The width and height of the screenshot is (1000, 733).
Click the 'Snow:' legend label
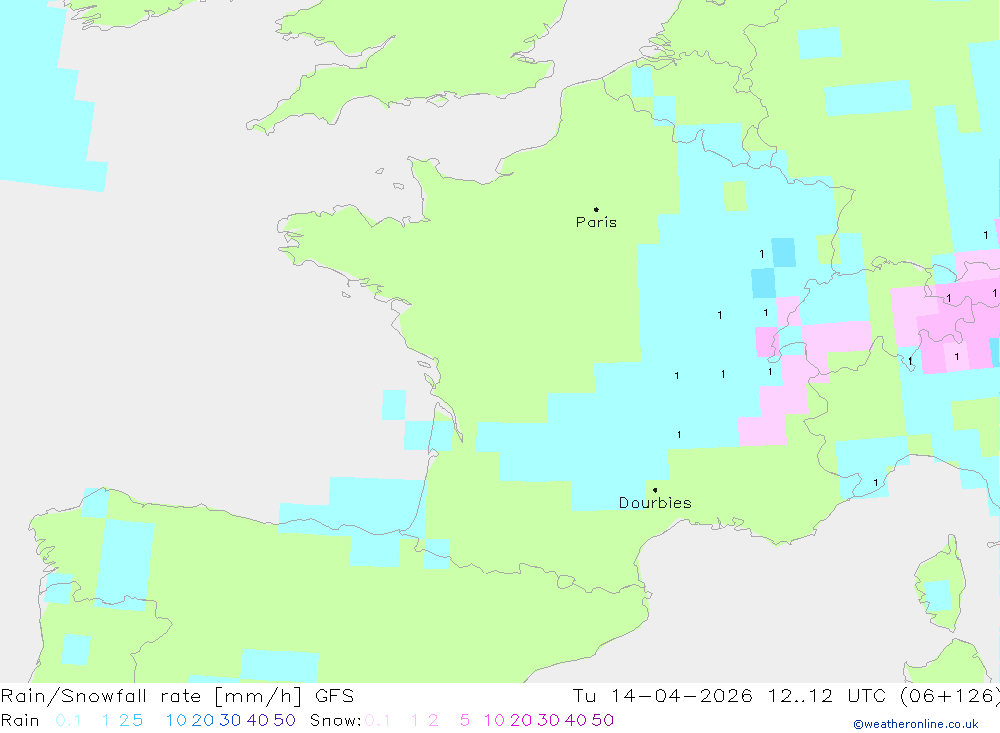tap(335, 720)
